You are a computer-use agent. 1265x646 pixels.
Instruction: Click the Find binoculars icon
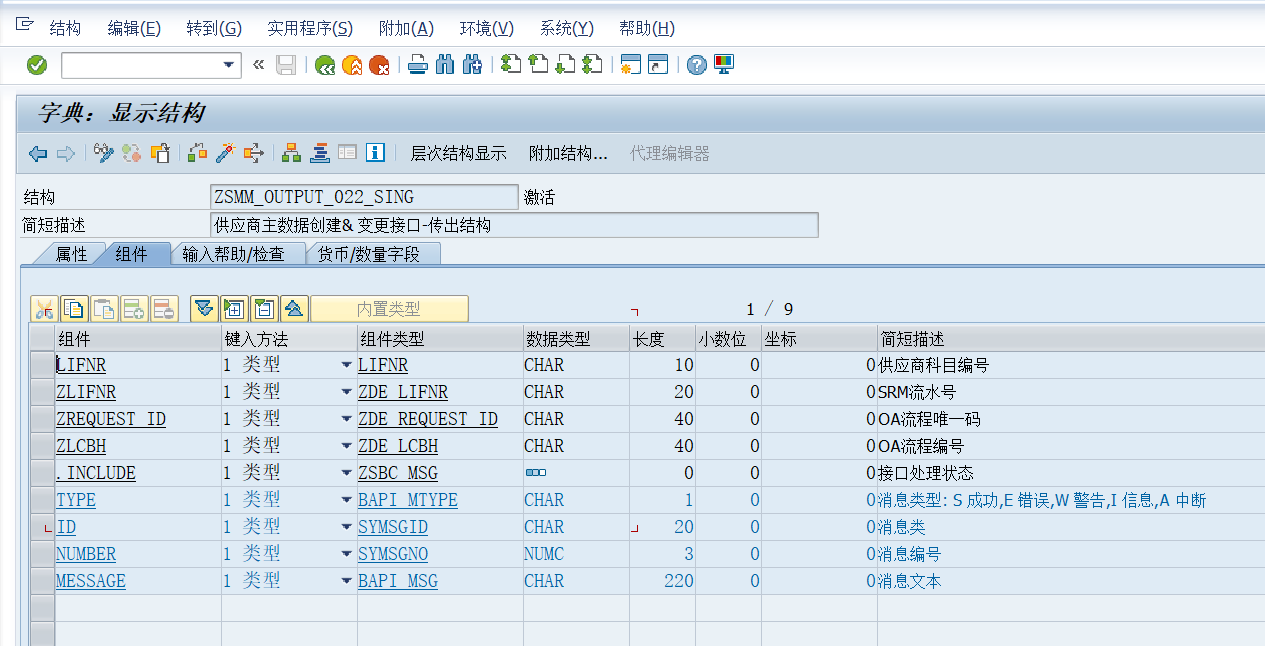click(x=445, y=65)
